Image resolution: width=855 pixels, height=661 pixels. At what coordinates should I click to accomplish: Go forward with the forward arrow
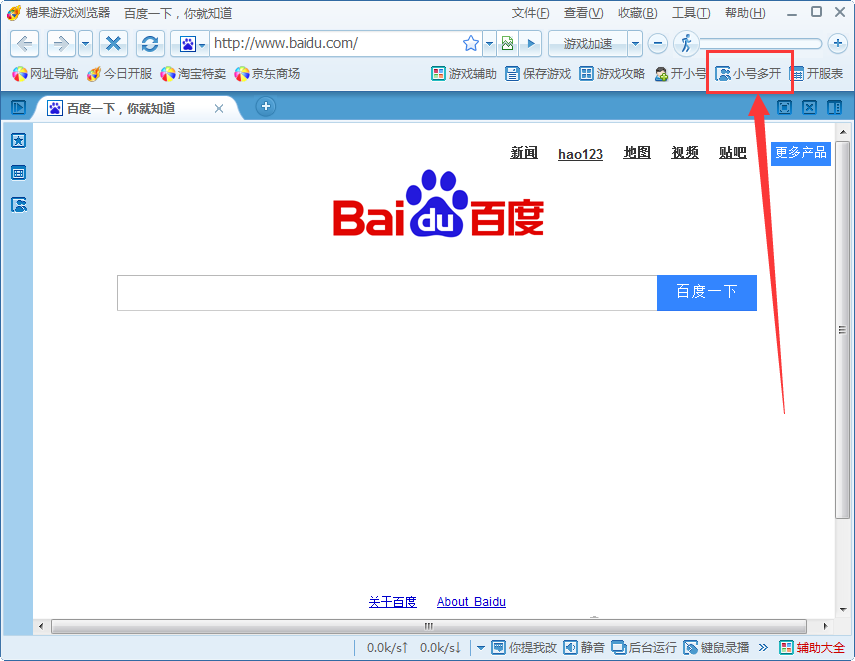coord(61,44)
